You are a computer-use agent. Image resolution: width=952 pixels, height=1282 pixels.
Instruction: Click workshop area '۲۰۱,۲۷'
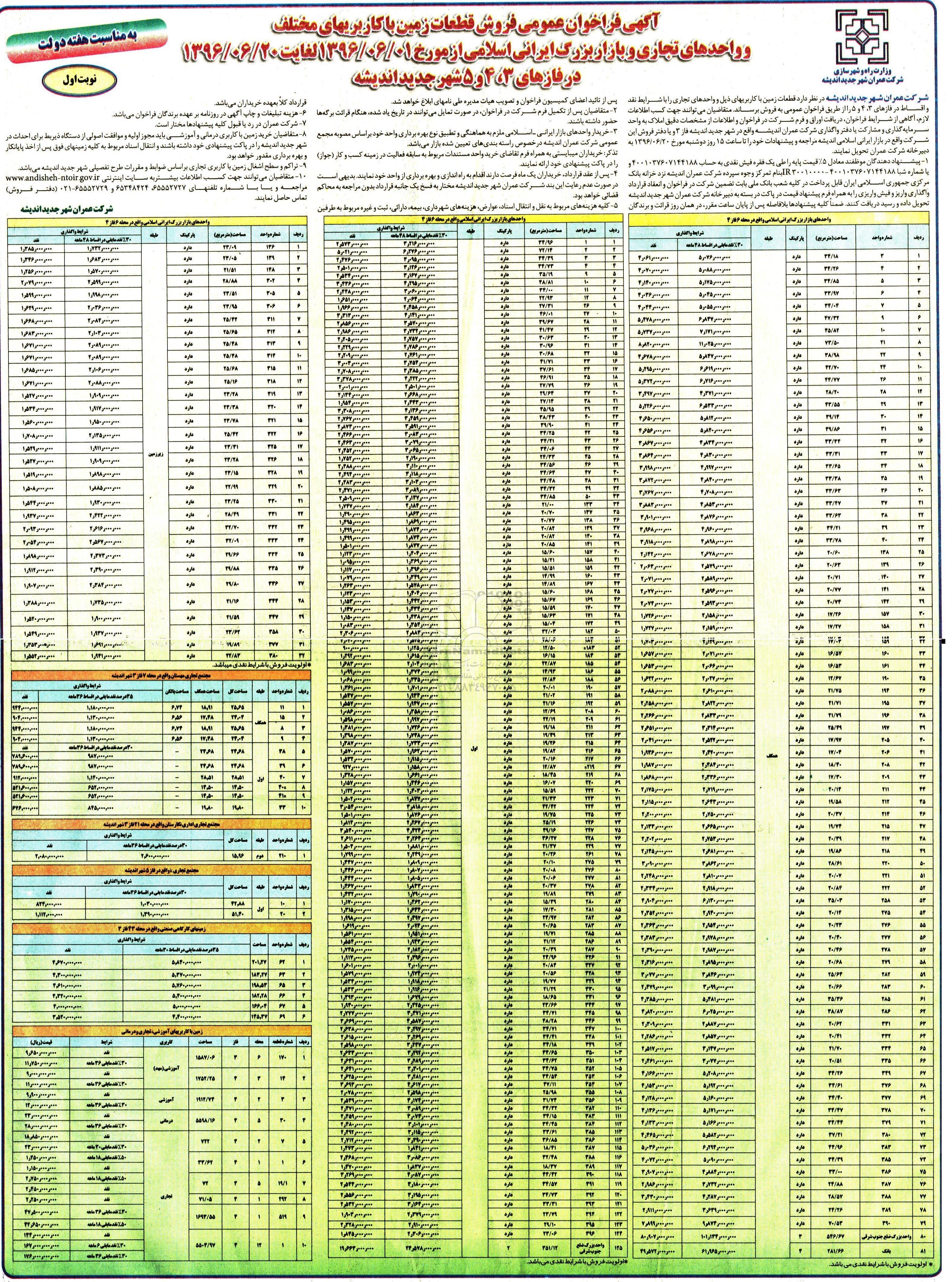click(x=259, y=962)
